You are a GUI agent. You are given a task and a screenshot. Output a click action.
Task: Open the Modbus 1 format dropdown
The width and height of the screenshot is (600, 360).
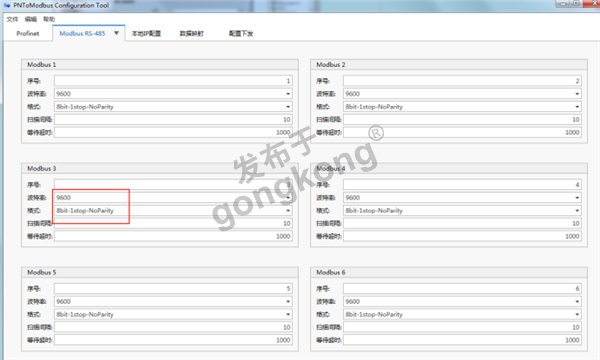pos(173,107)
